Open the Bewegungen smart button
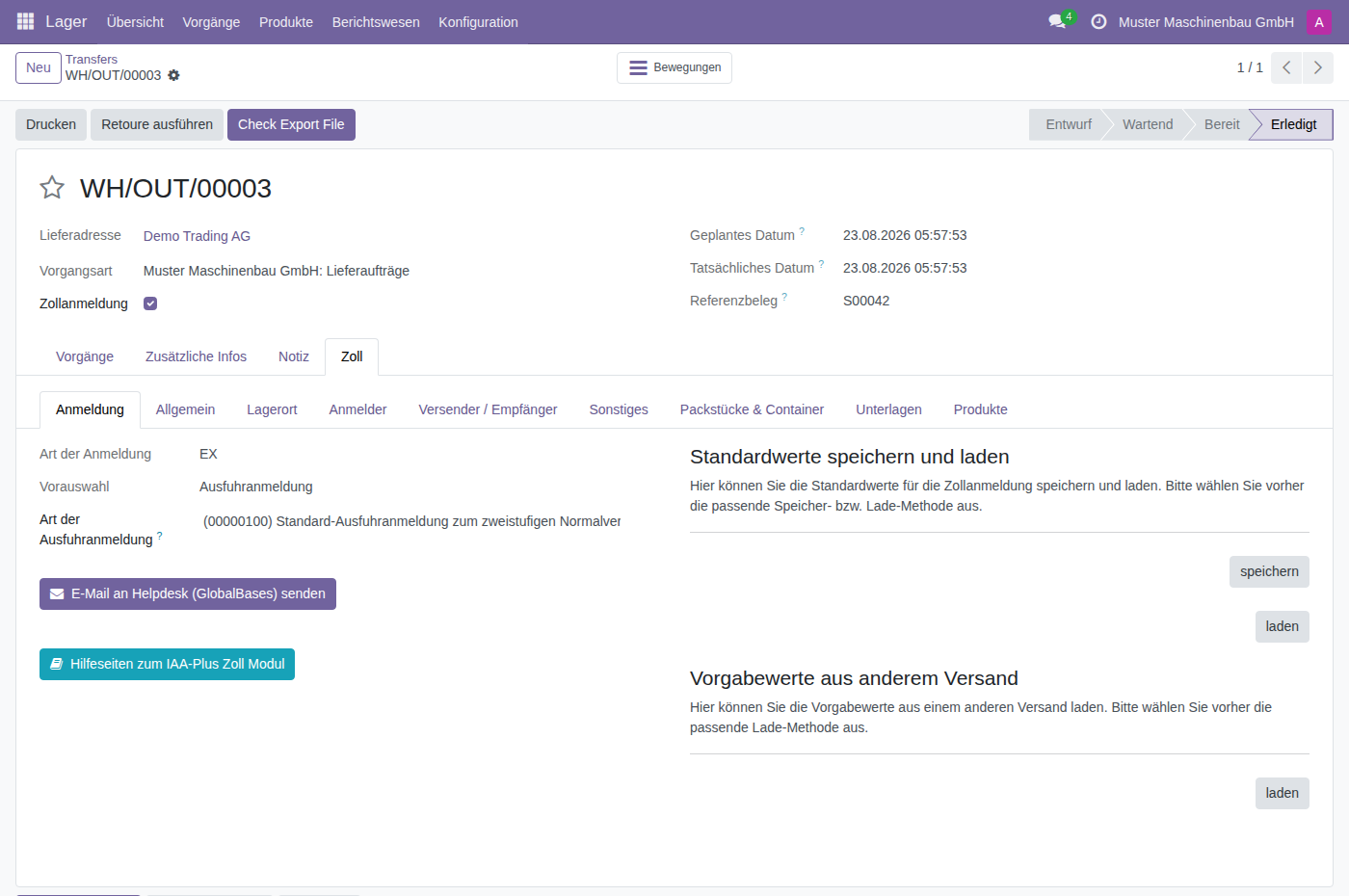 [674, 67]
